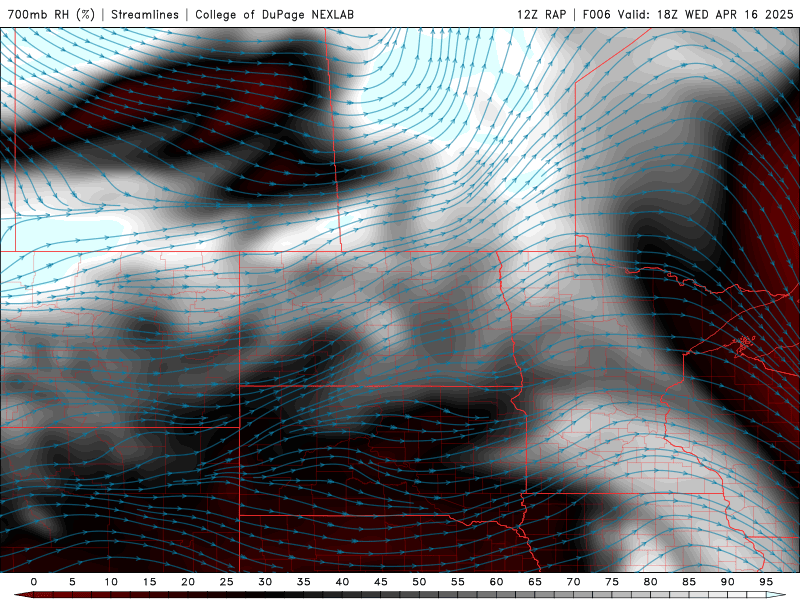This screenshot has width=800, height=600.
Task: Click the "75" label on the color scale
Action: pyautogui.click(x=612, y=582)
